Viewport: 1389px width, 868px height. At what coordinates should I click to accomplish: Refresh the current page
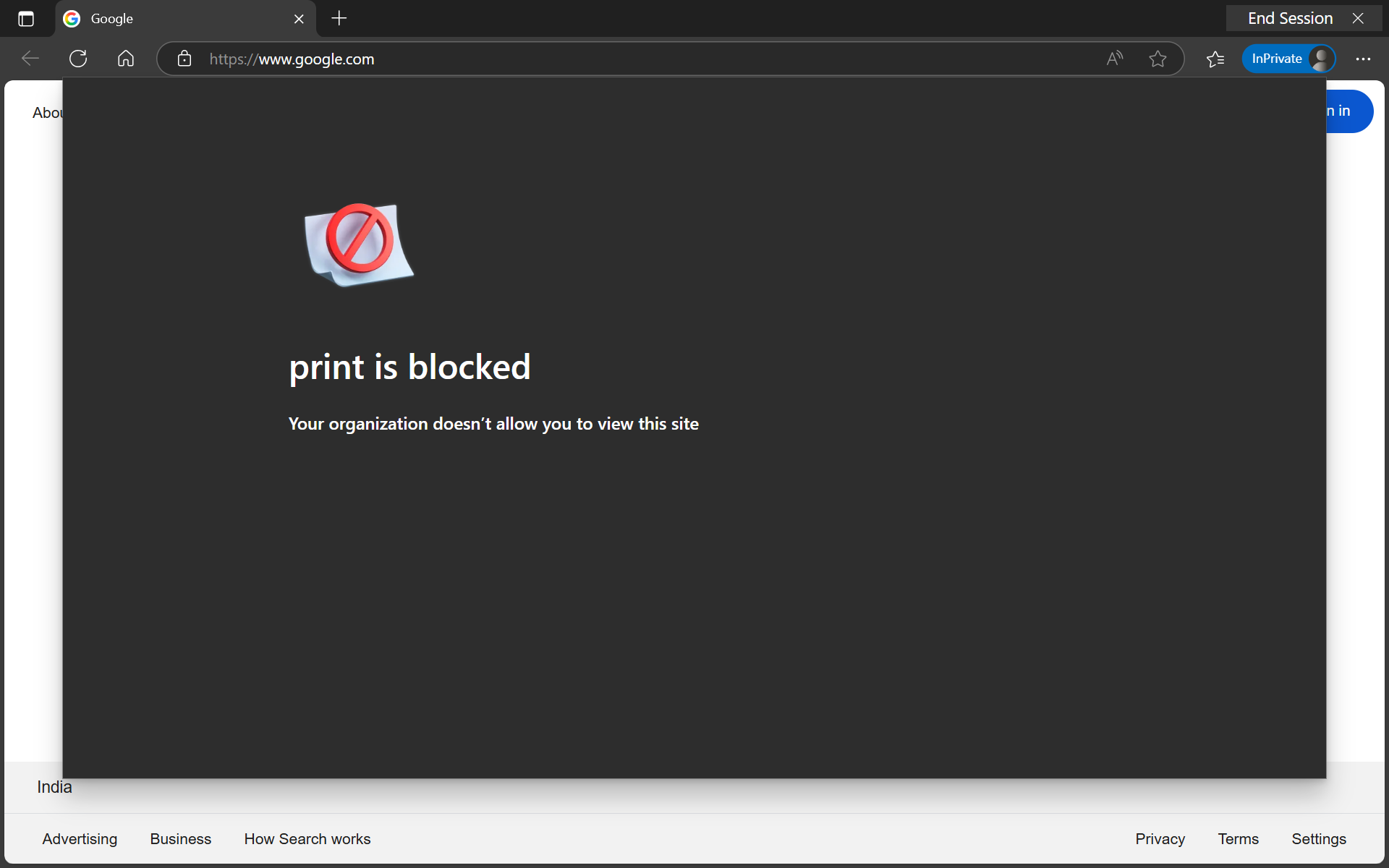(78, 59)
